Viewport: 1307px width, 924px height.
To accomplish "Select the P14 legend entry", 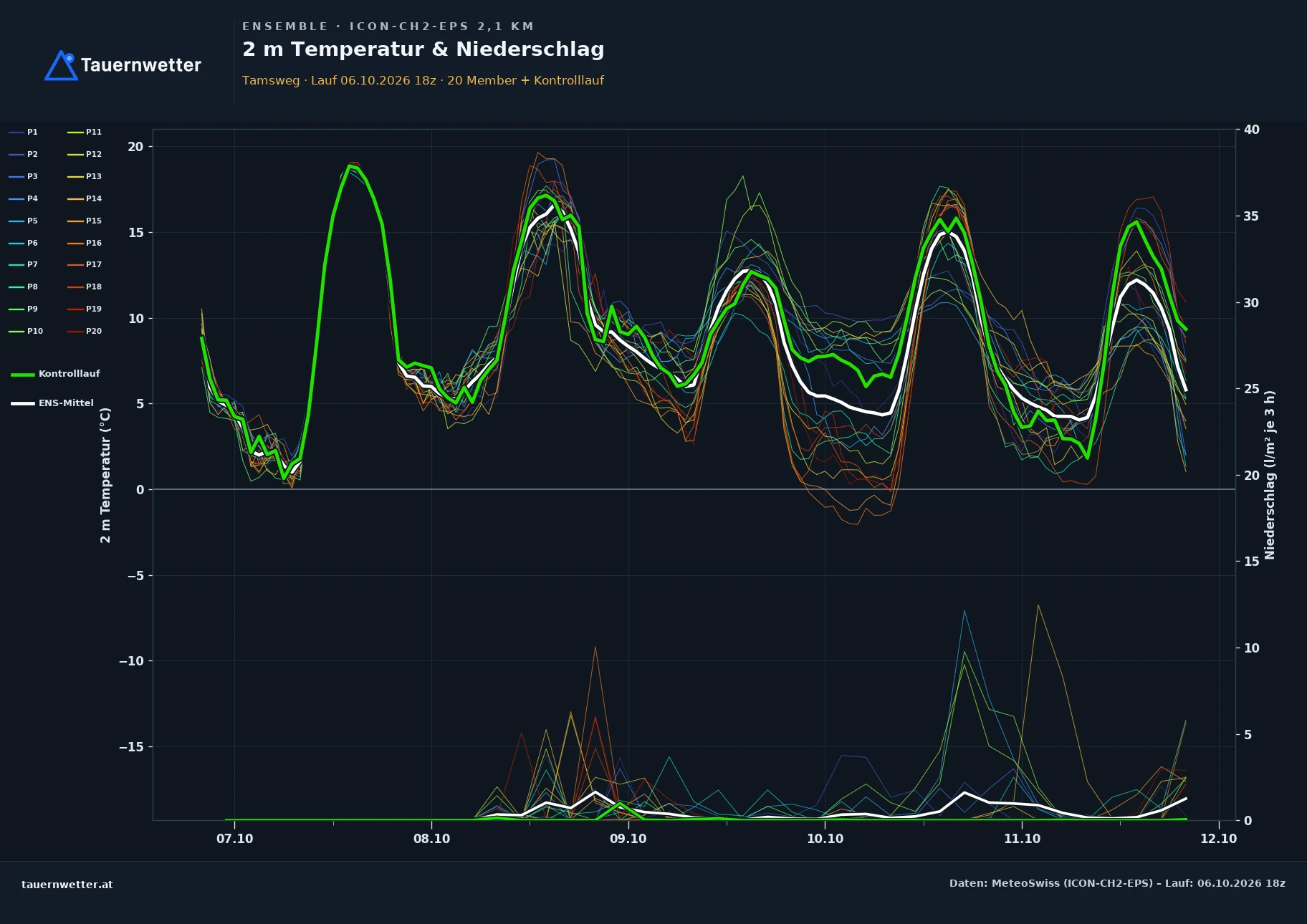I will tap(85, 198).
